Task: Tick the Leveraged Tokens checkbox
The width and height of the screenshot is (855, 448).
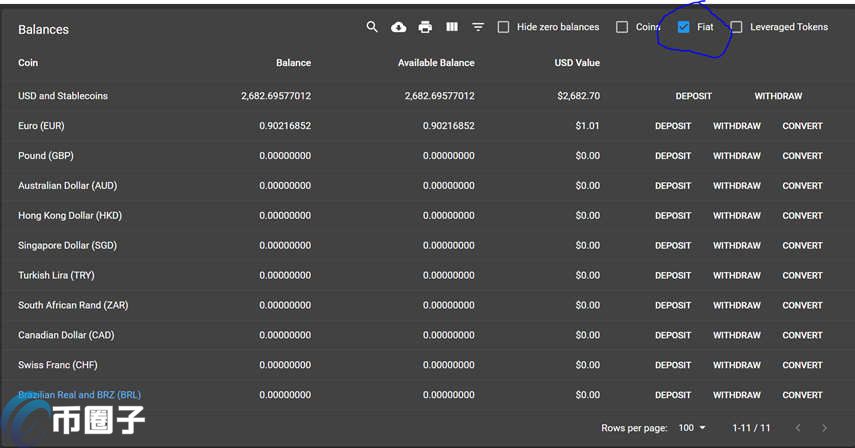Action: (x=736, y=27)
